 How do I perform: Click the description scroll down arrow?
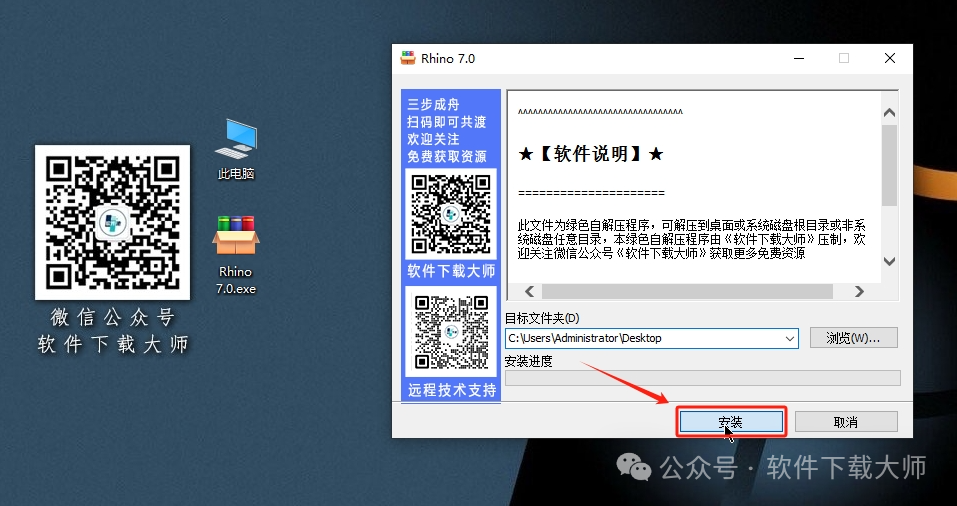889,261
